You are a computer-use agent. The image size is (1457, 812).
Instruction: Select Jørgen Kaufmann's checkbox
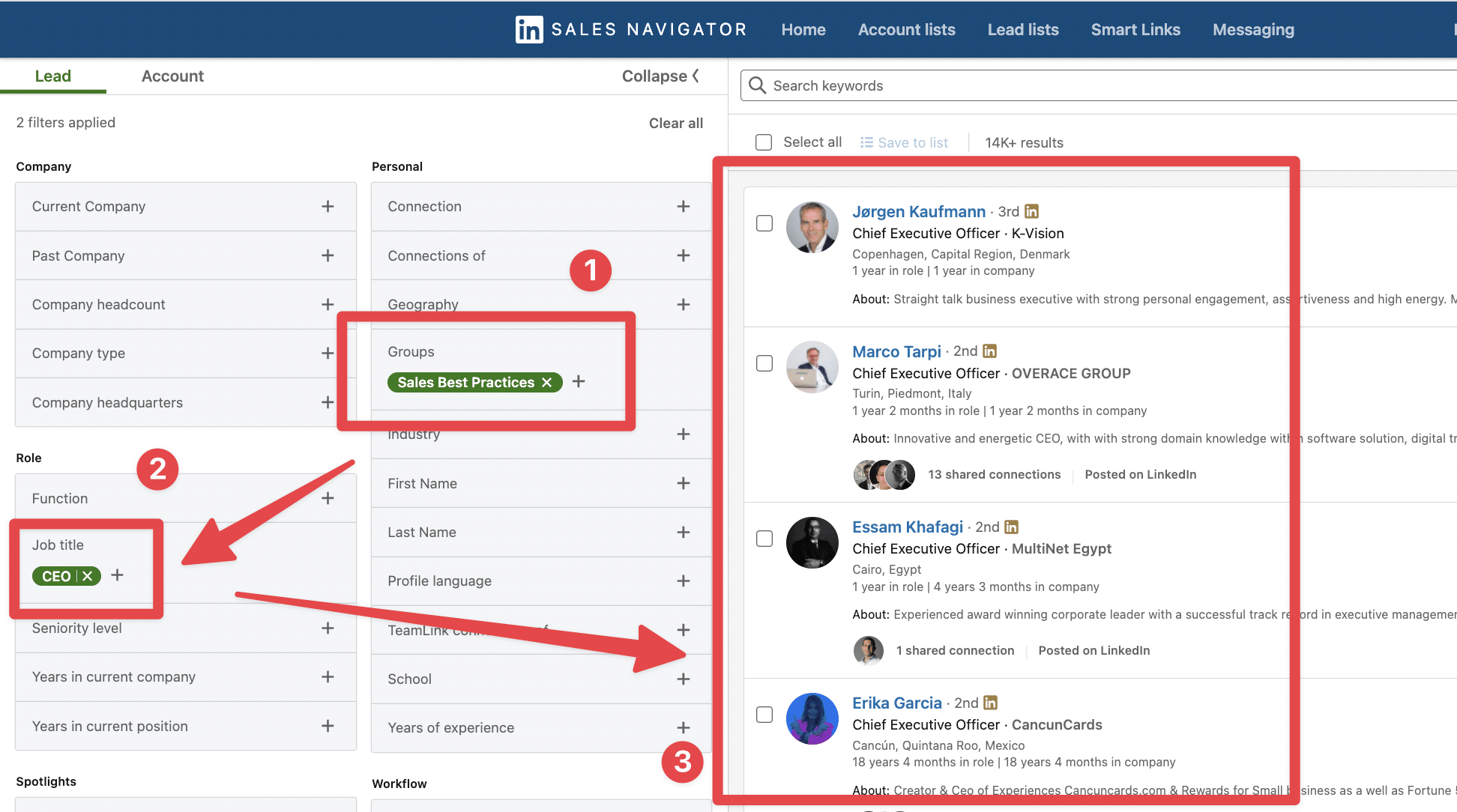pyautogui.click(x=764, y=224)
